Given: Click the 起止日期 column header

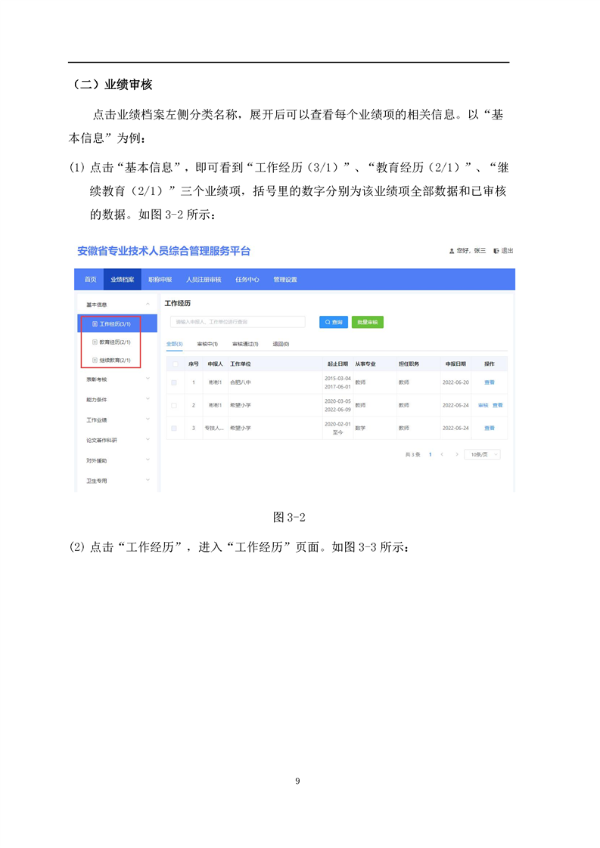Looking at the screenshot, I should click(338, 364).
